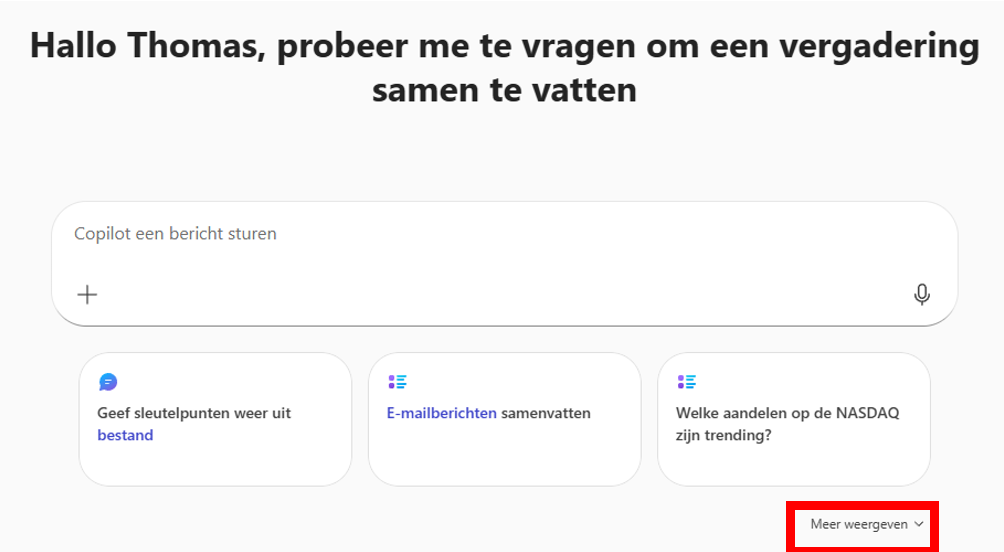
Task: Click the blue chat bubble icon
Action: click(x=109, y=382)
